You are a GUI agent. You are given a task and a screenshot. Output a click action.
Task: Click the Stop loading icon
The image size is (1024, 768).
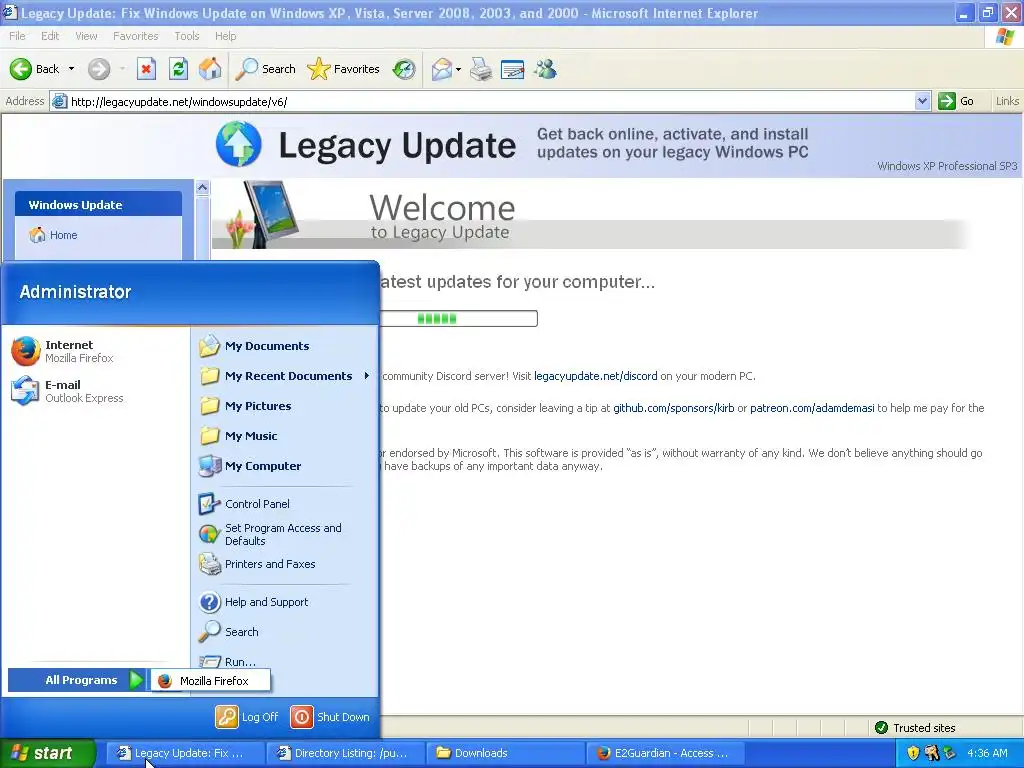point(146,69)
